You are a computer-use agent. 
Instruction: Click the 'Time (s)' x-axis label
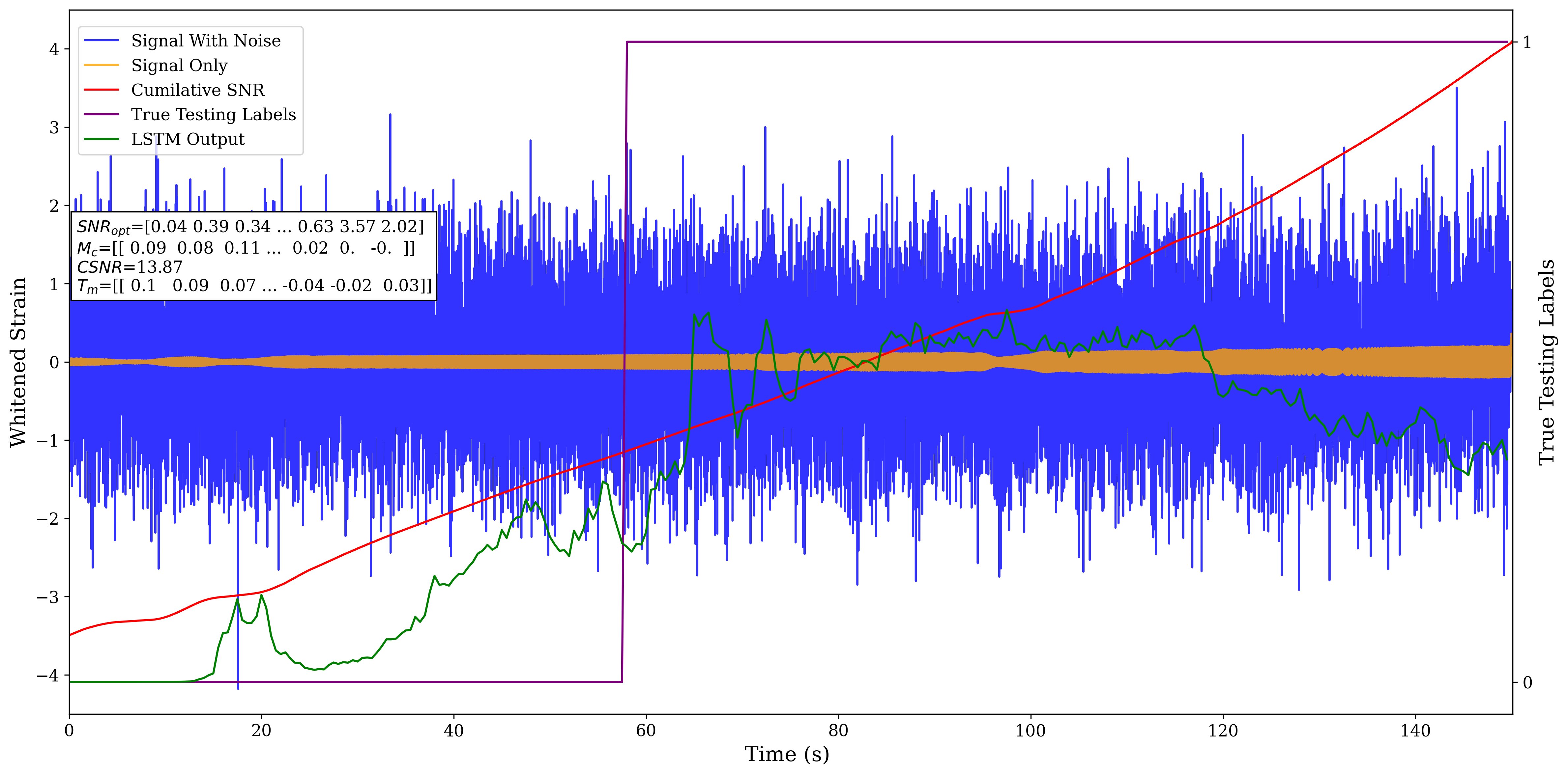click(786, 754)
